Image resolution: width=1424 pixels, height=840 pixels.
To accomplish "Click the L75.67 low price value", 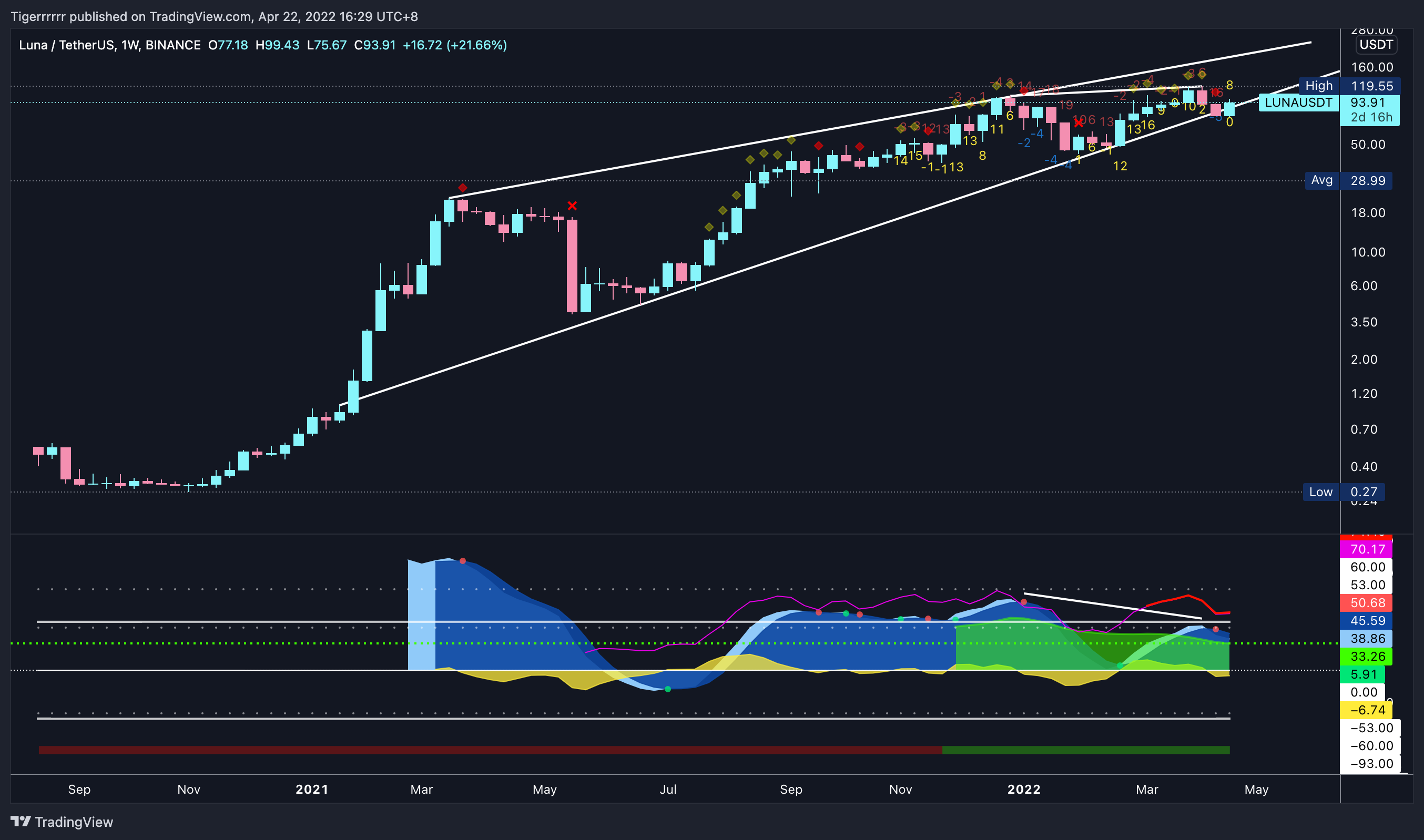I will coord(327,45).
